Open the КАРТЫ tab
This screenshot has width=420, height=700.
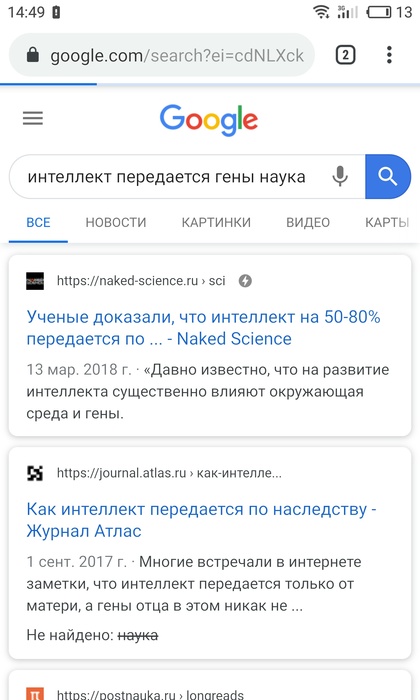tap(387, 222)
